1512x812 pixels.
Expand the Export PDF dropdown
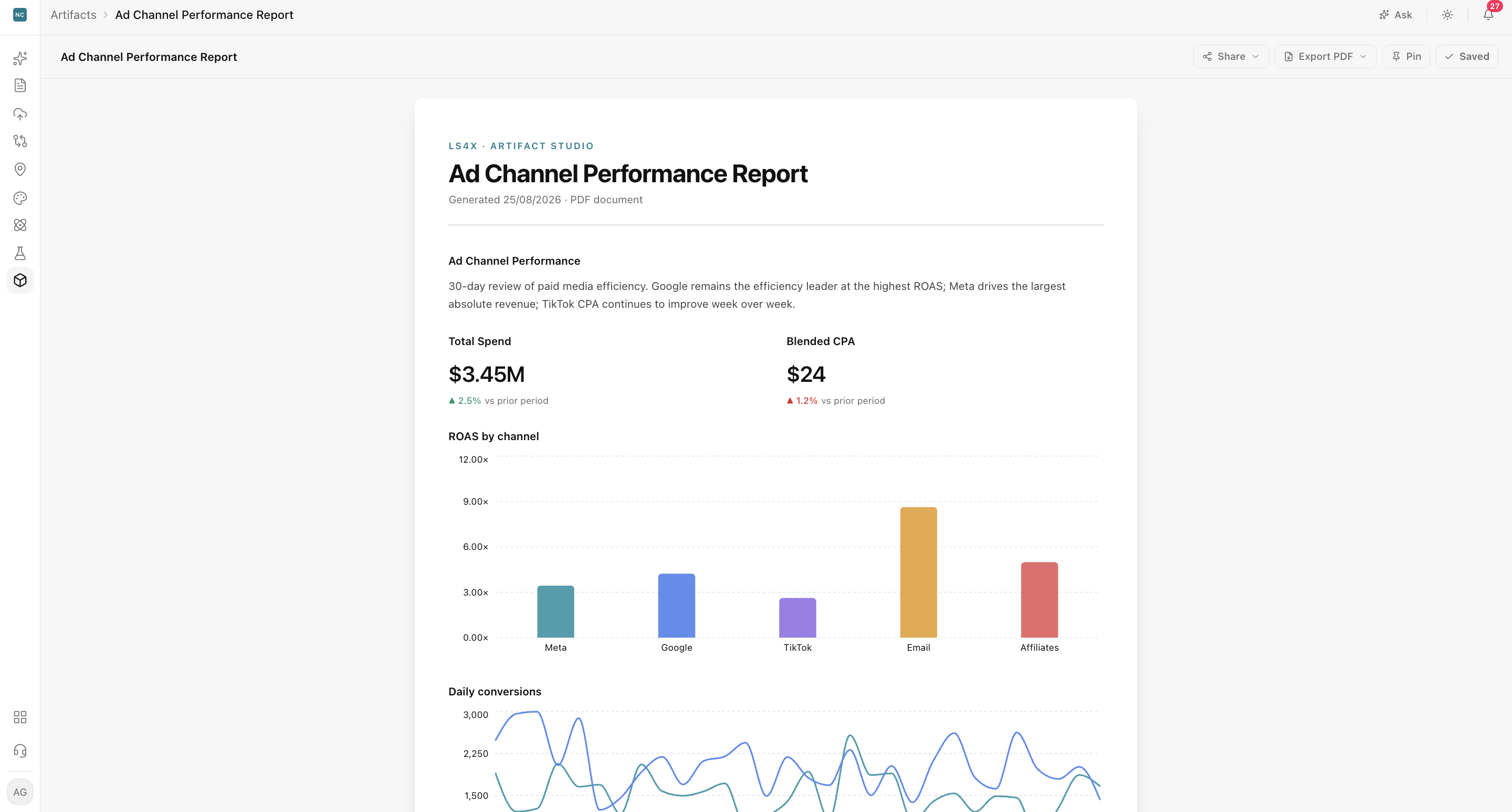[1325, 56]
